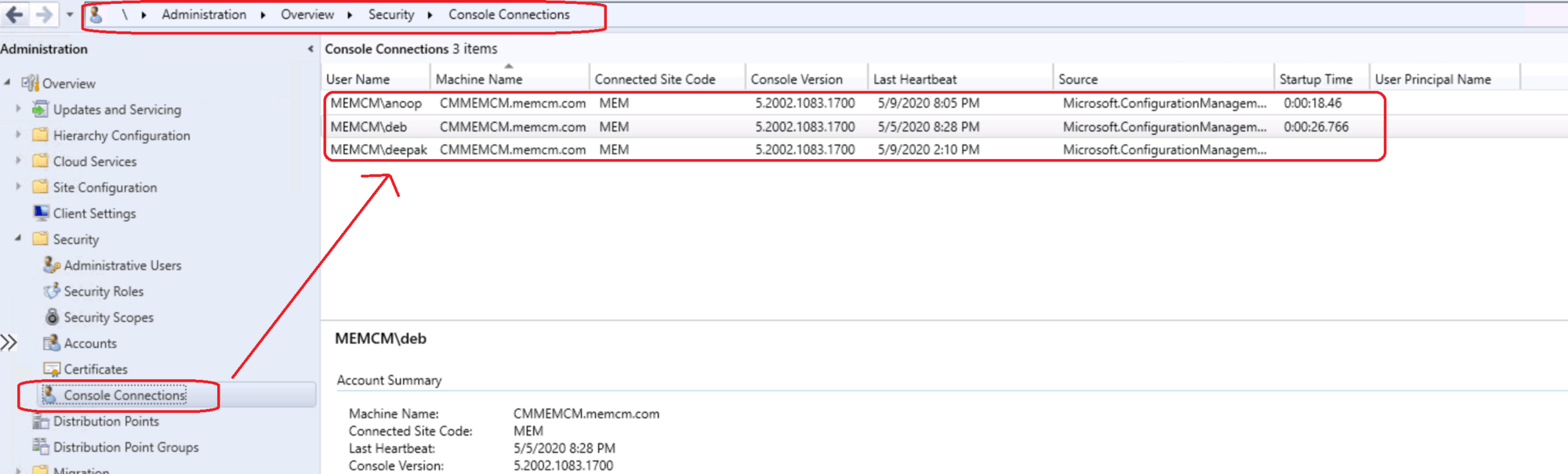Click the Site Configuration folder icon
The width and height of the screenshot is (1568, 474).
[x=40, y=186]
